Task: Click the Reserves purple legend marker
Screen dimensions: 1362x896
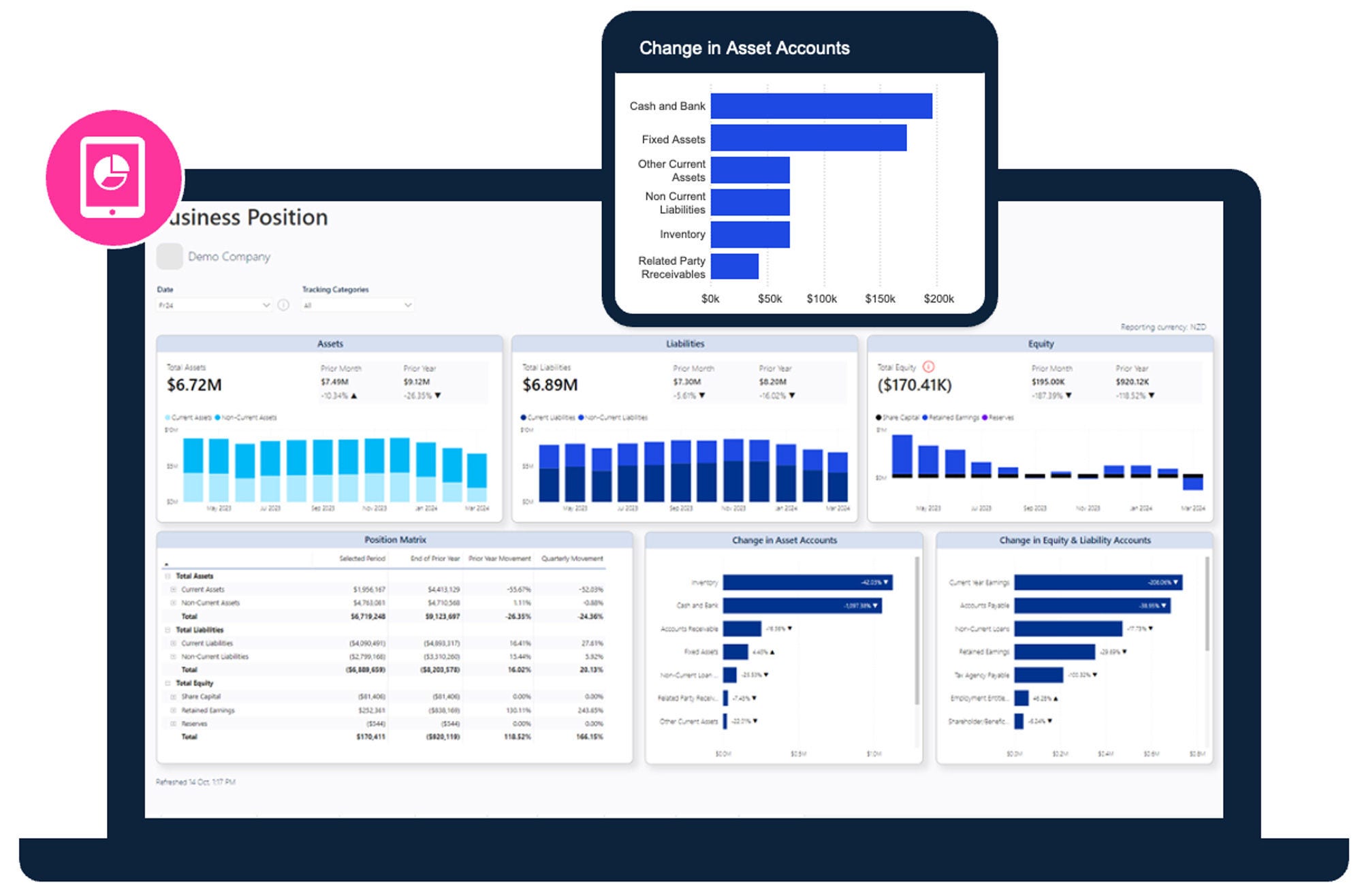Action: (985, 417)
